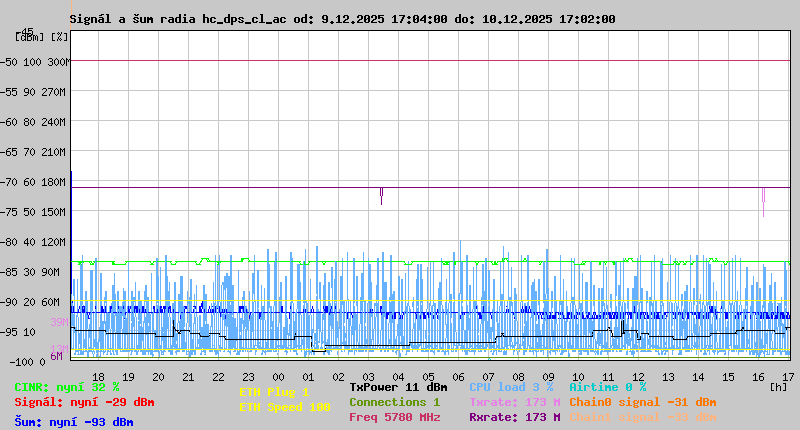
Task: Click the "03" hour label on x-axis
Action: [x=368, y=377]
